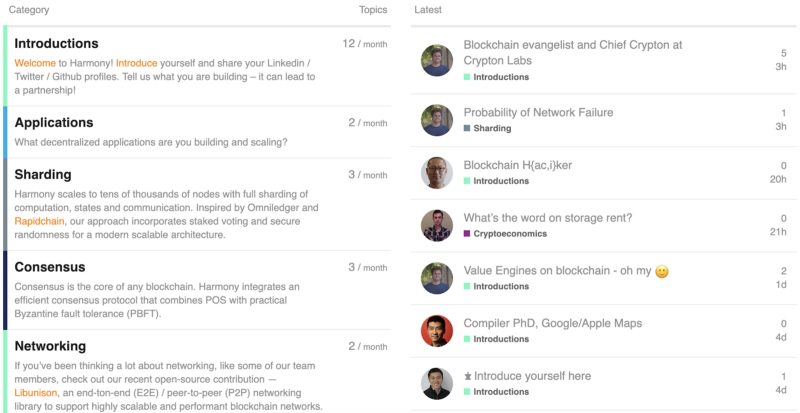The image size is (800, 413).
Task: Click avatar beside Value Engines topic
Action: pos(437,278)
